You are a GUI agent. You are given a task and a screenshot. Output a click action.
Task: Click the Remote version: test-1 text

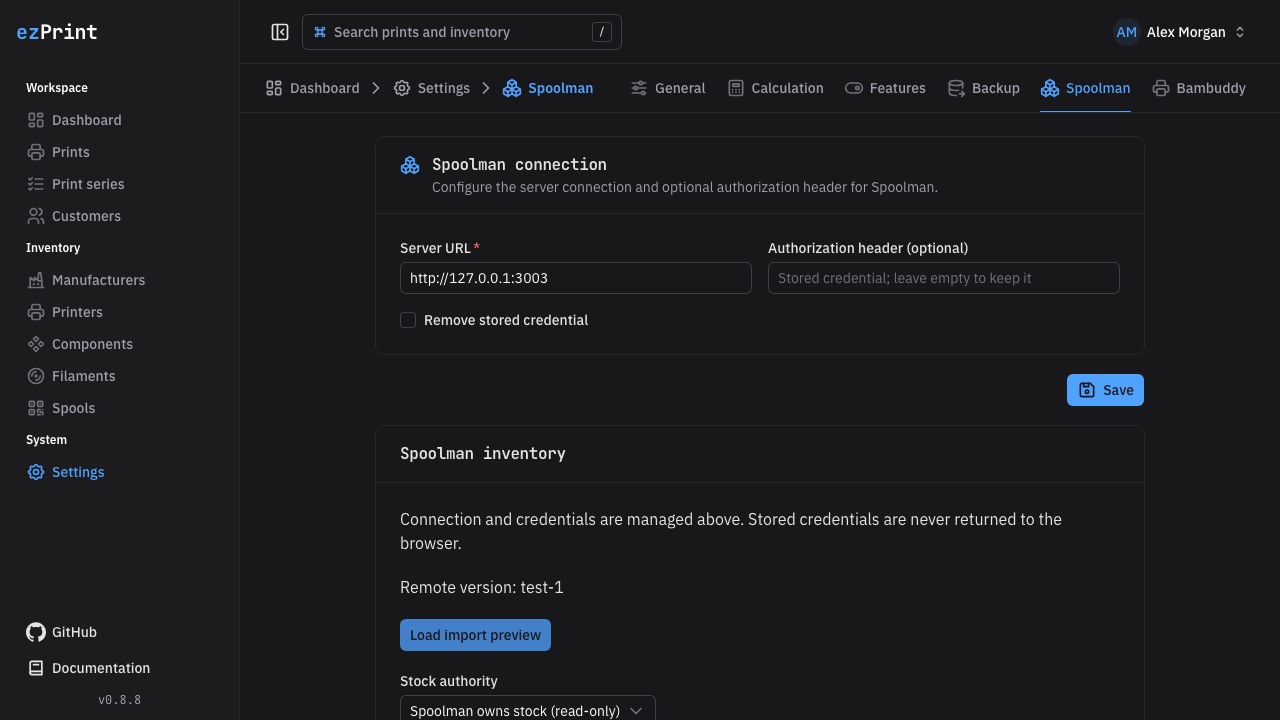482,587
